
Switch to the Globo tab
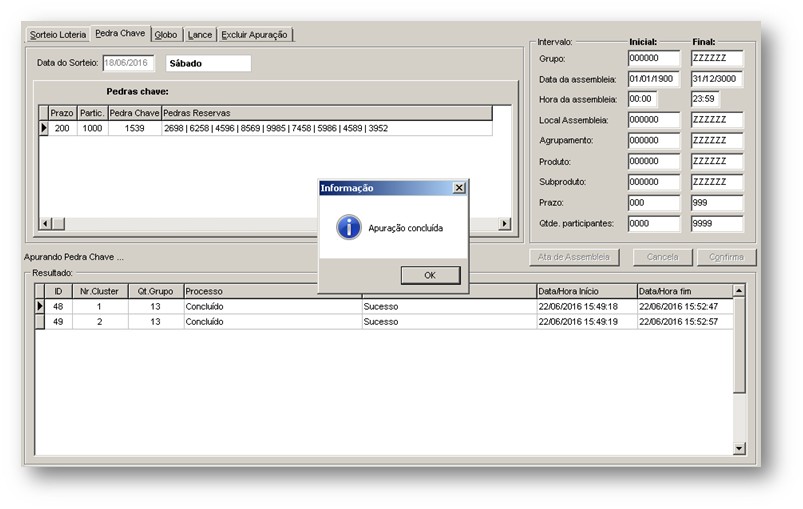coord(166,35)
